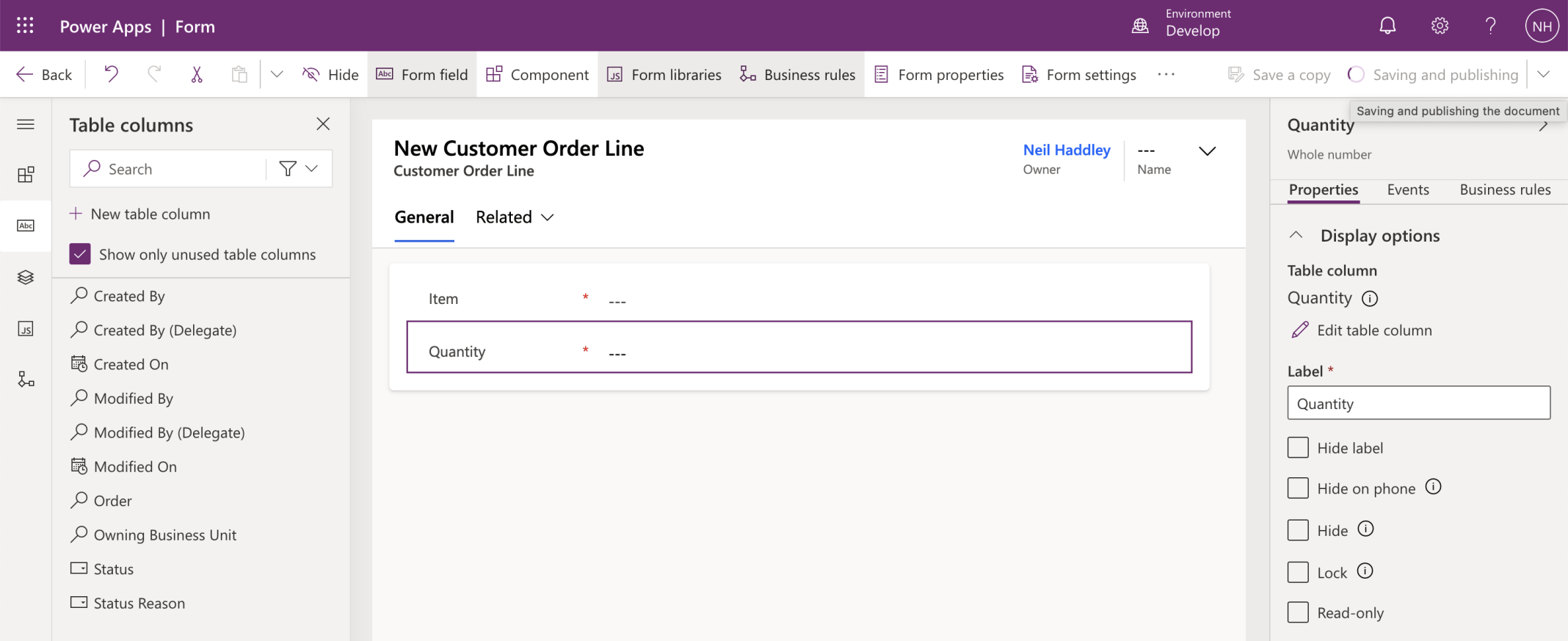The height and width of the screenshot is (641, 1568).
Task: Open the tree view layers icon in sidebar
Action: (26, 278)
